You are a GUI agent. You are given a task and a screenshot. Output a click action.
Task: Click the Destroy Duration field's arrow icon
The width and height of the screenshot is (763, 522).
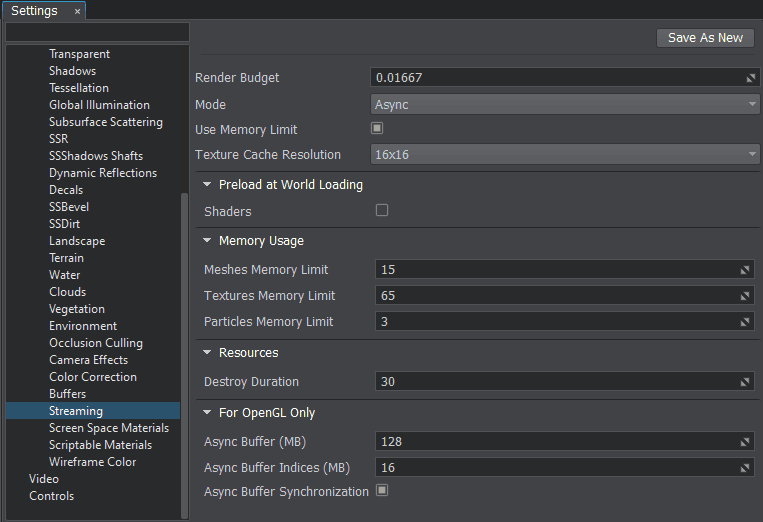pos(745,382)
